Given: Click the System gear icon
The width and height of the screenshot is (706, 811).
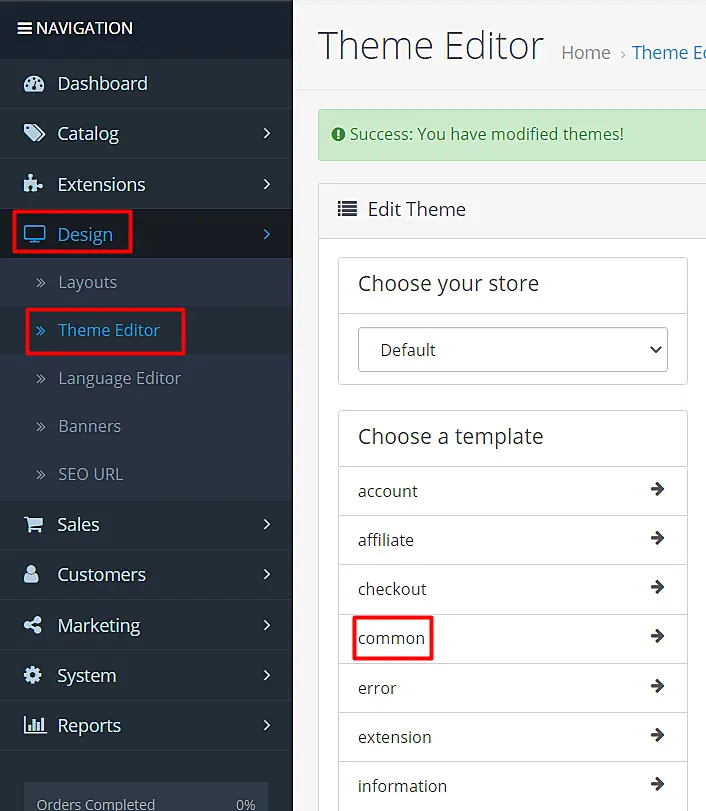Looking at the screenshot, I should [34, 676].
